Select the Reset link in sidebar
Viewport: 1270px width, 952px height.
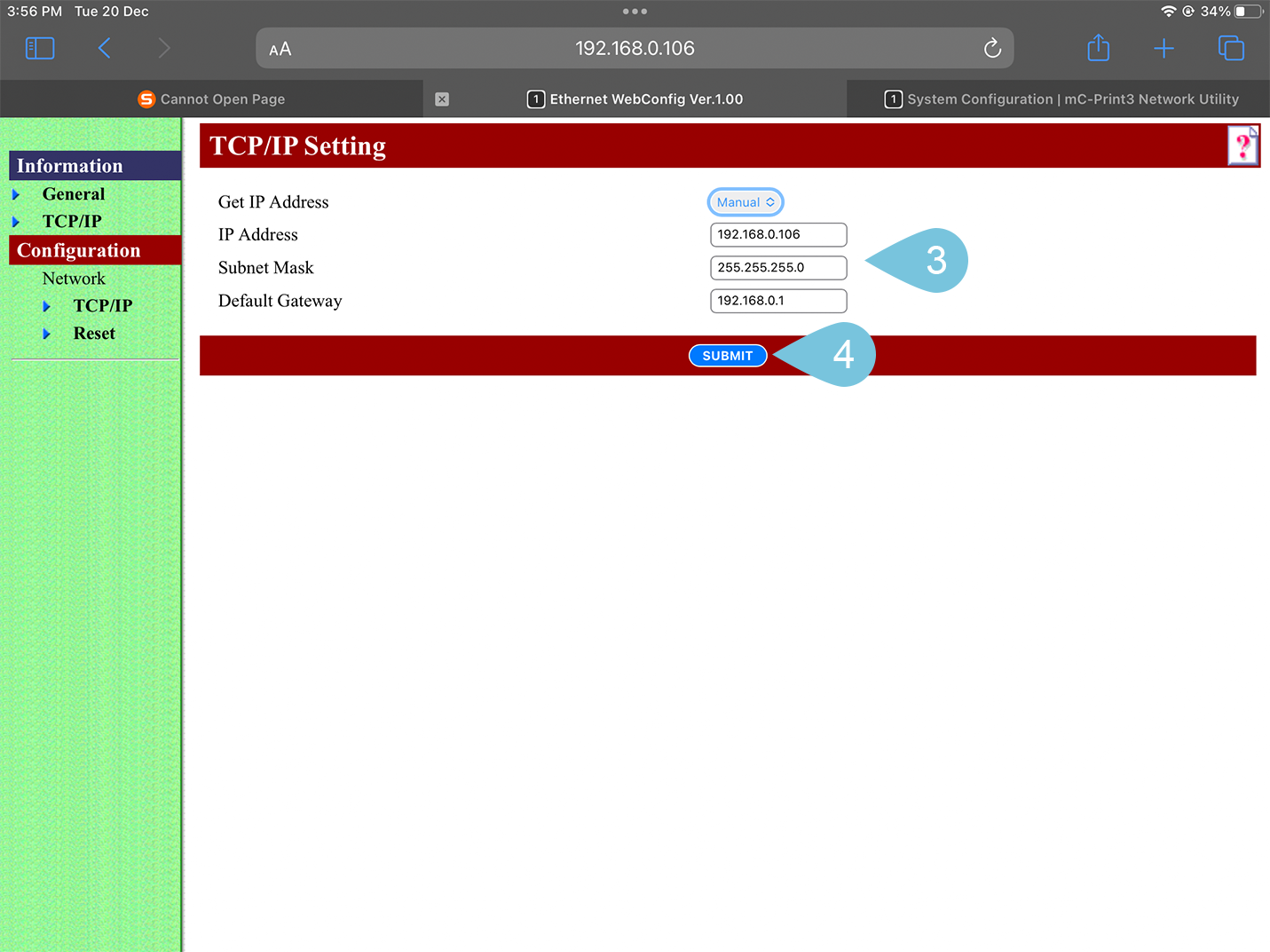[x=94, y=334]
